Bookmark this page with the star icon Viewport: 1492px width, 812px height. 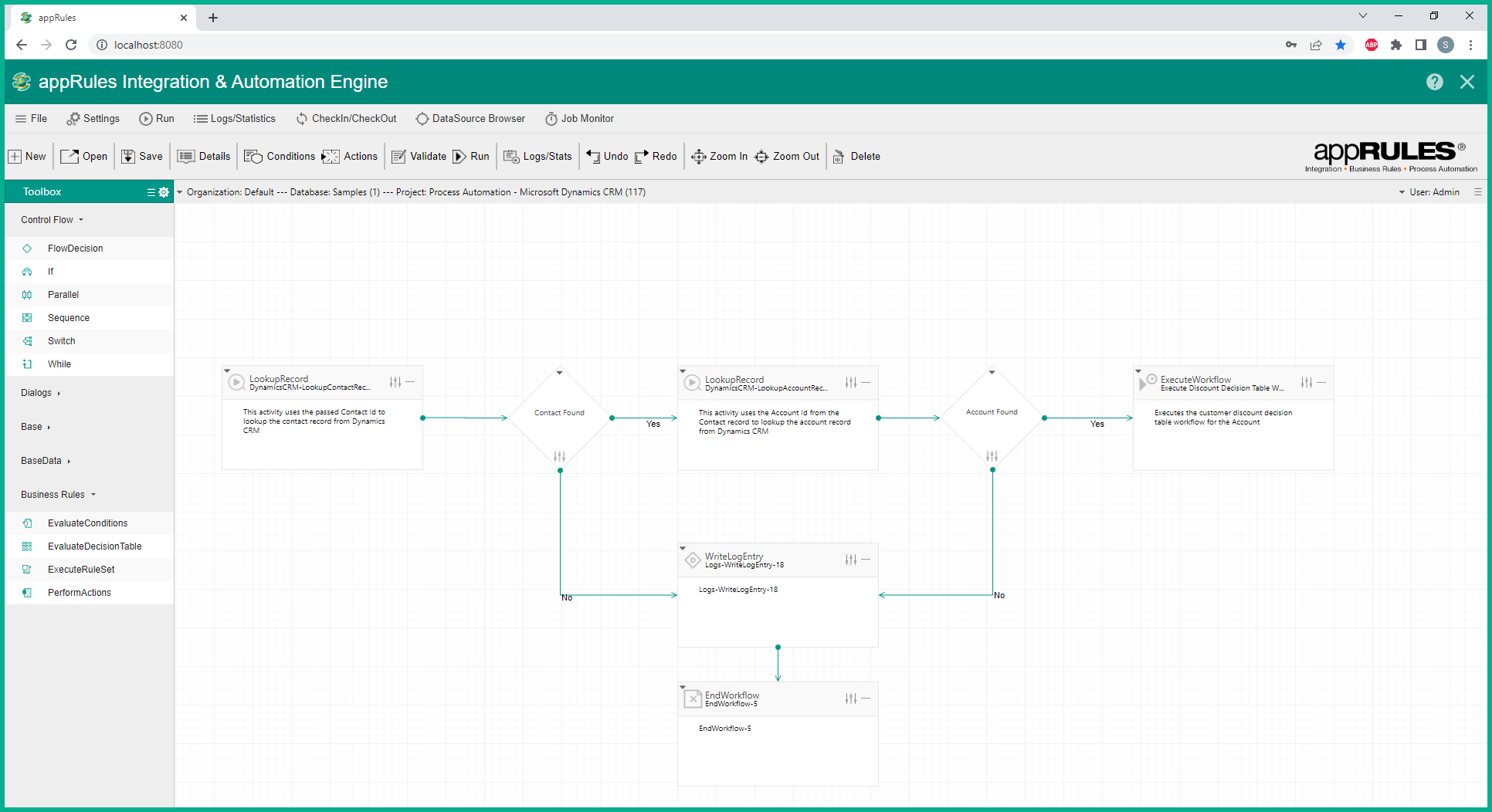[1341, 45]
